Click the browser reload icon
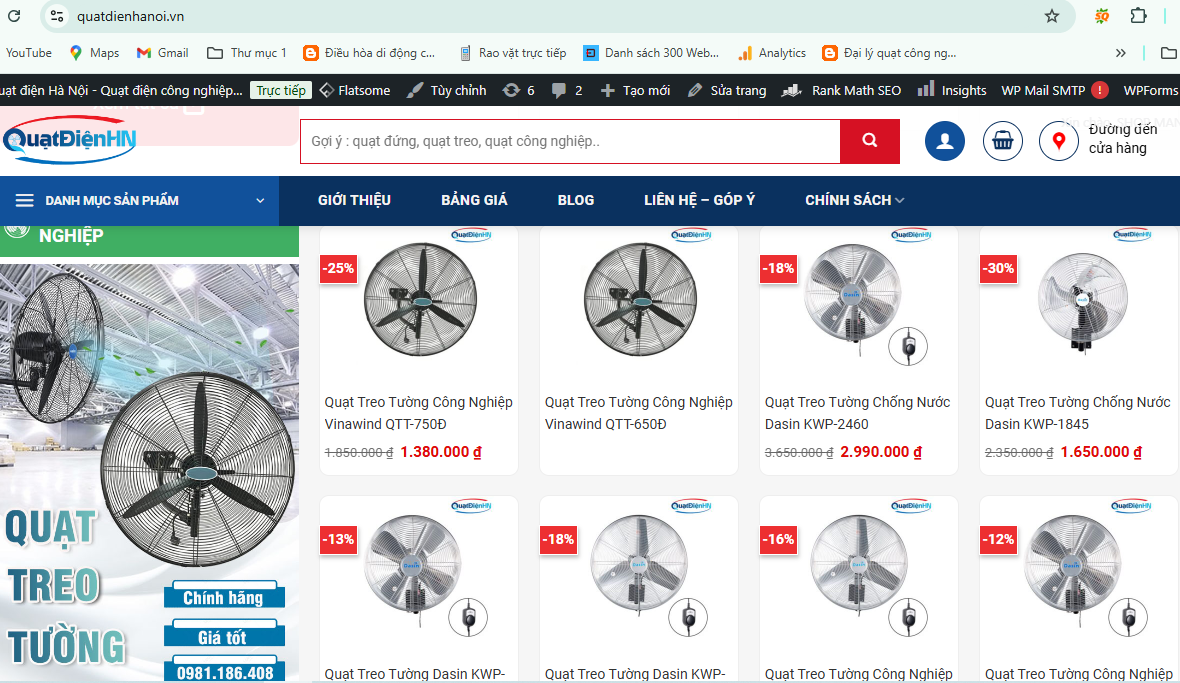This screenshot has width=1180, height=683. click(14, 16)
